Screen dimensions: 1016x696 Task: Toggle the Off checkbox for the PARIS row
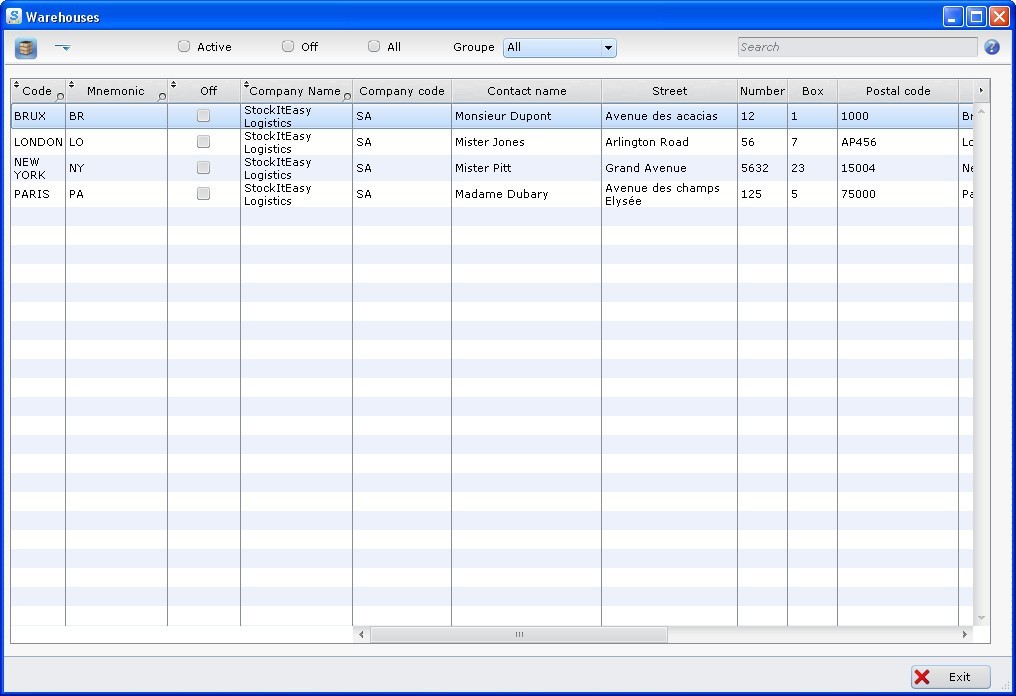(204, 194)
